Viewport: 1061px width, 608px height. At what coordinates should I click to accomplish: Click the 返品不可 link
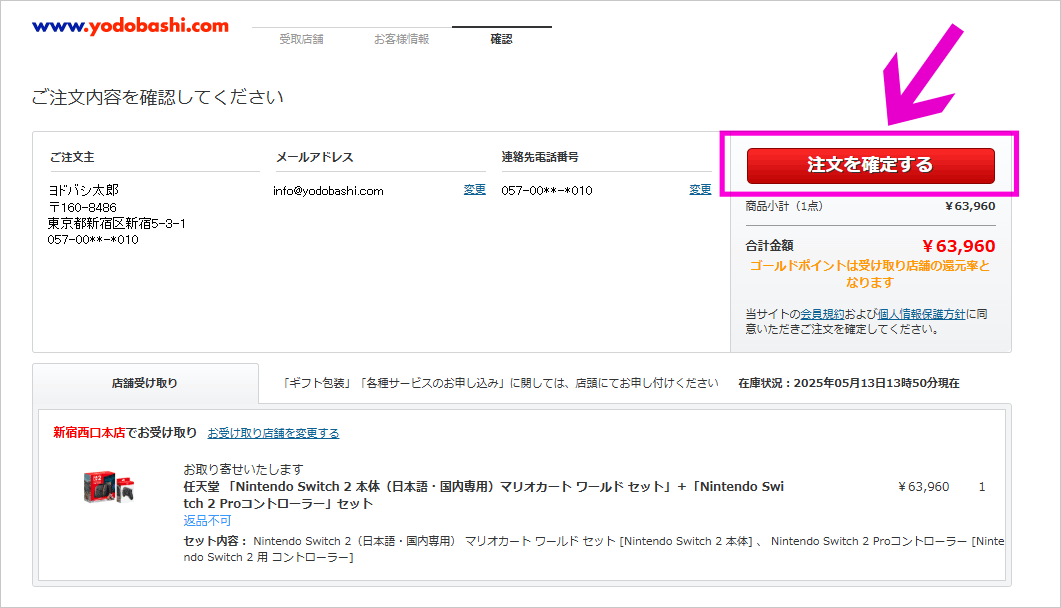[207, 521]
